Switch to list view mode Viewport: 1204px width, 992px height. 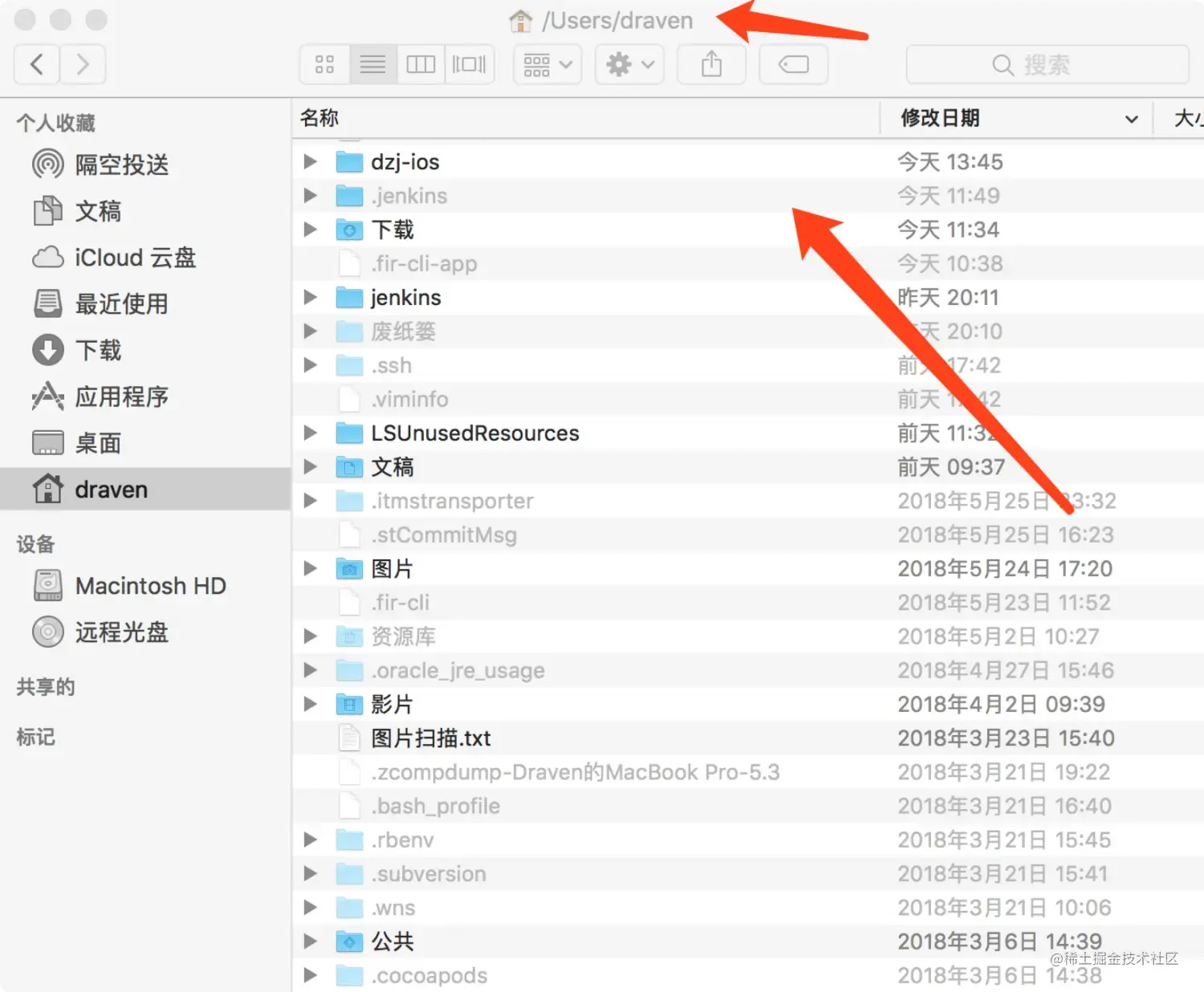click(373, 64)
